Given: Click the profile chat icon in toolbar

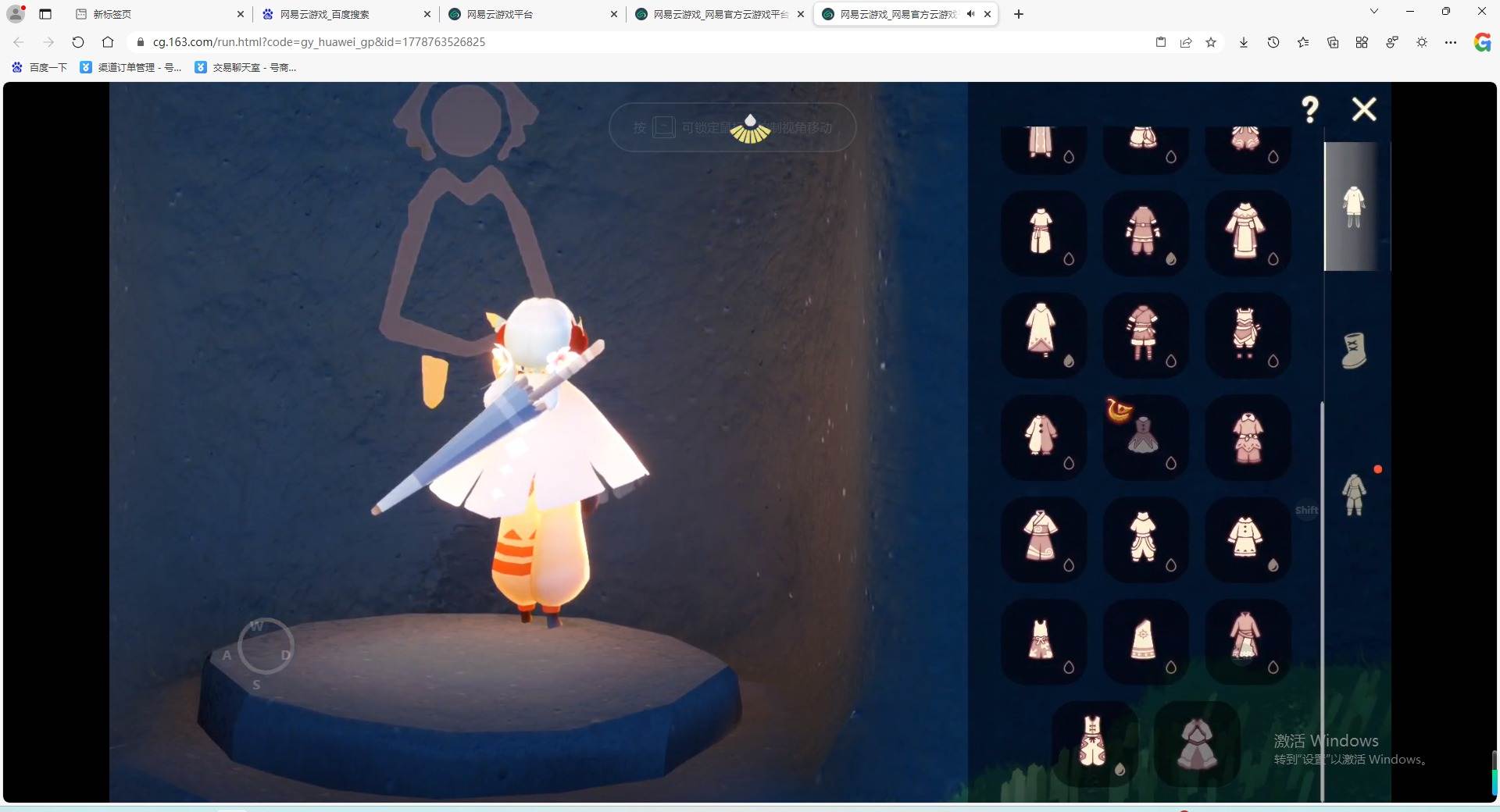Looking at the screenshot, I should click(1392, 42).
